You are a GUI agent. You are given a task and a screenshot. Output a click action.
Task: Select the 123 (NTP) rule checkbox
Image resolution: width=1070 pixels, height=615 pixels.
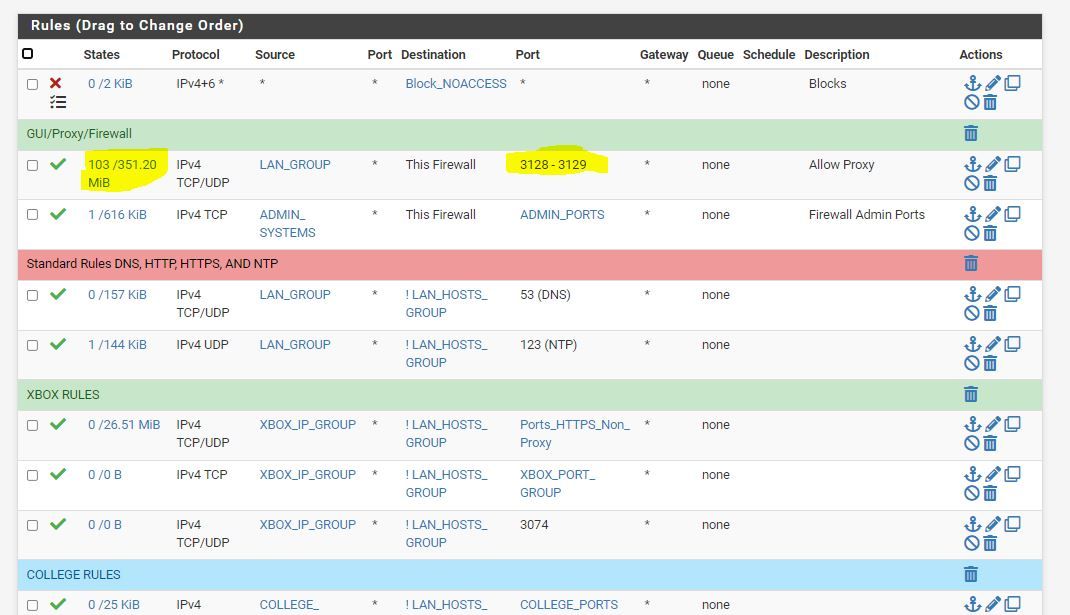(x=32, y=345)
